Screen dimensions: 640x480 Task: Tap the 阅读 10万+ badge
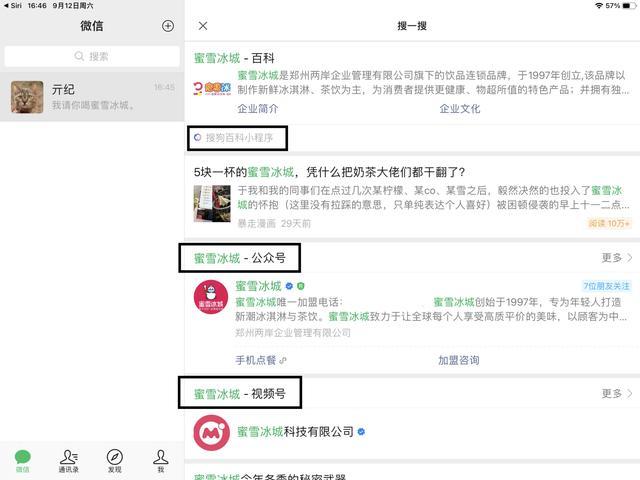click(x=609, y=223)
